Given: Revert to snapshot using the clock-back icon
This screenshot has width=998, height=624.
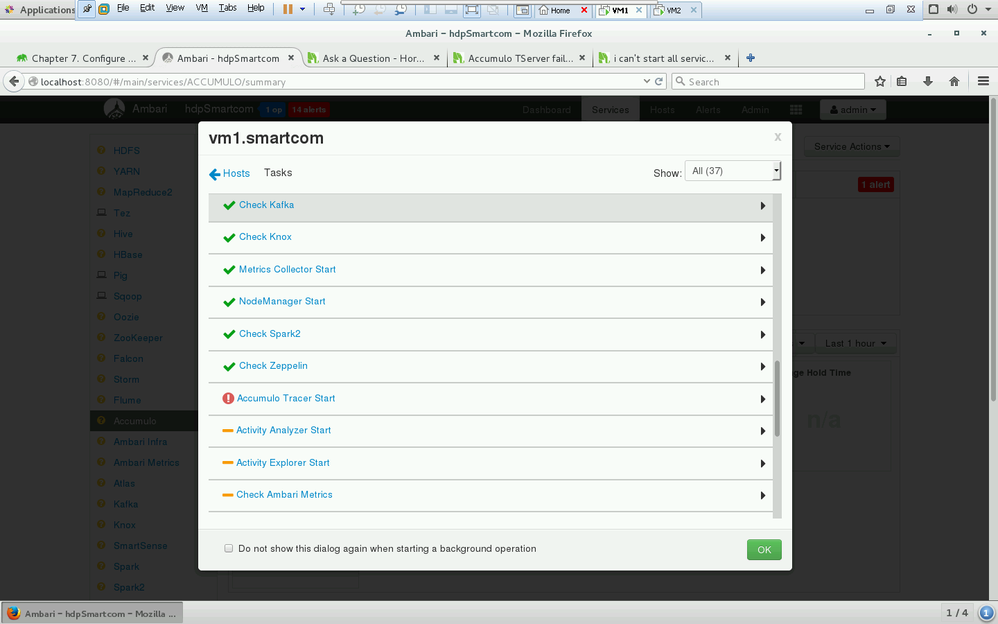Looking at the screenshot, I should pyautogui.click(x=380, y=10).
